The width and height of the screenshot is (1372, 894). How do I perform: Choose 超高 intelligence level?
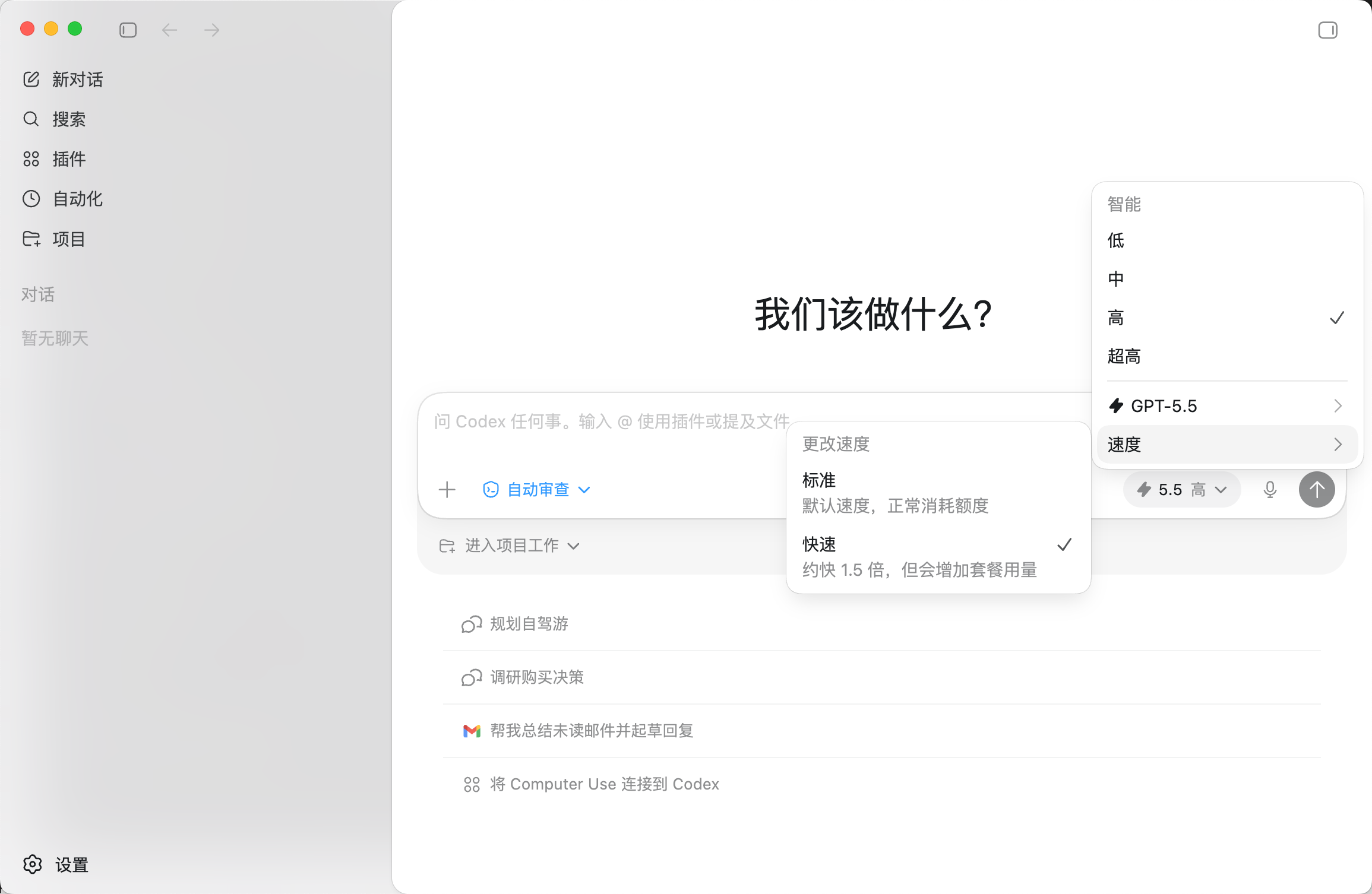click(1124, 356)
